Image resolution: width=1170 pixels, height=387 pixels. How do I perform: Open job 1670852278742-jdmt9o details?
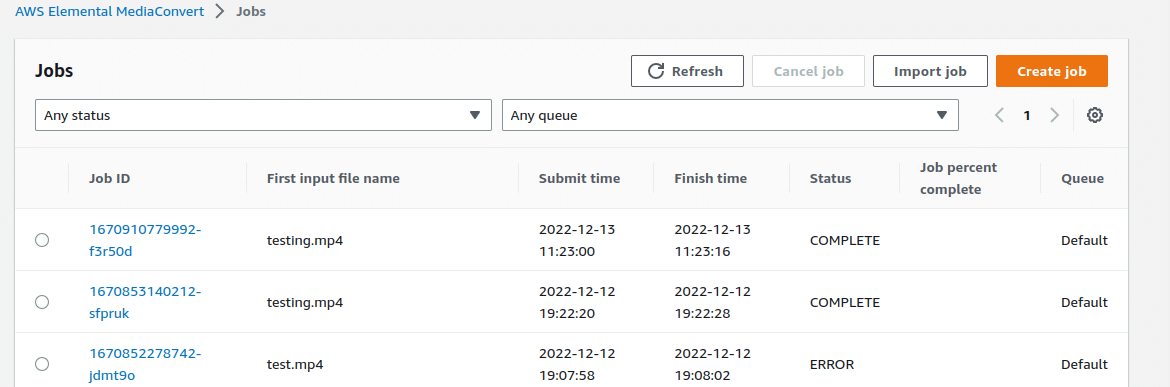[146, 364]
